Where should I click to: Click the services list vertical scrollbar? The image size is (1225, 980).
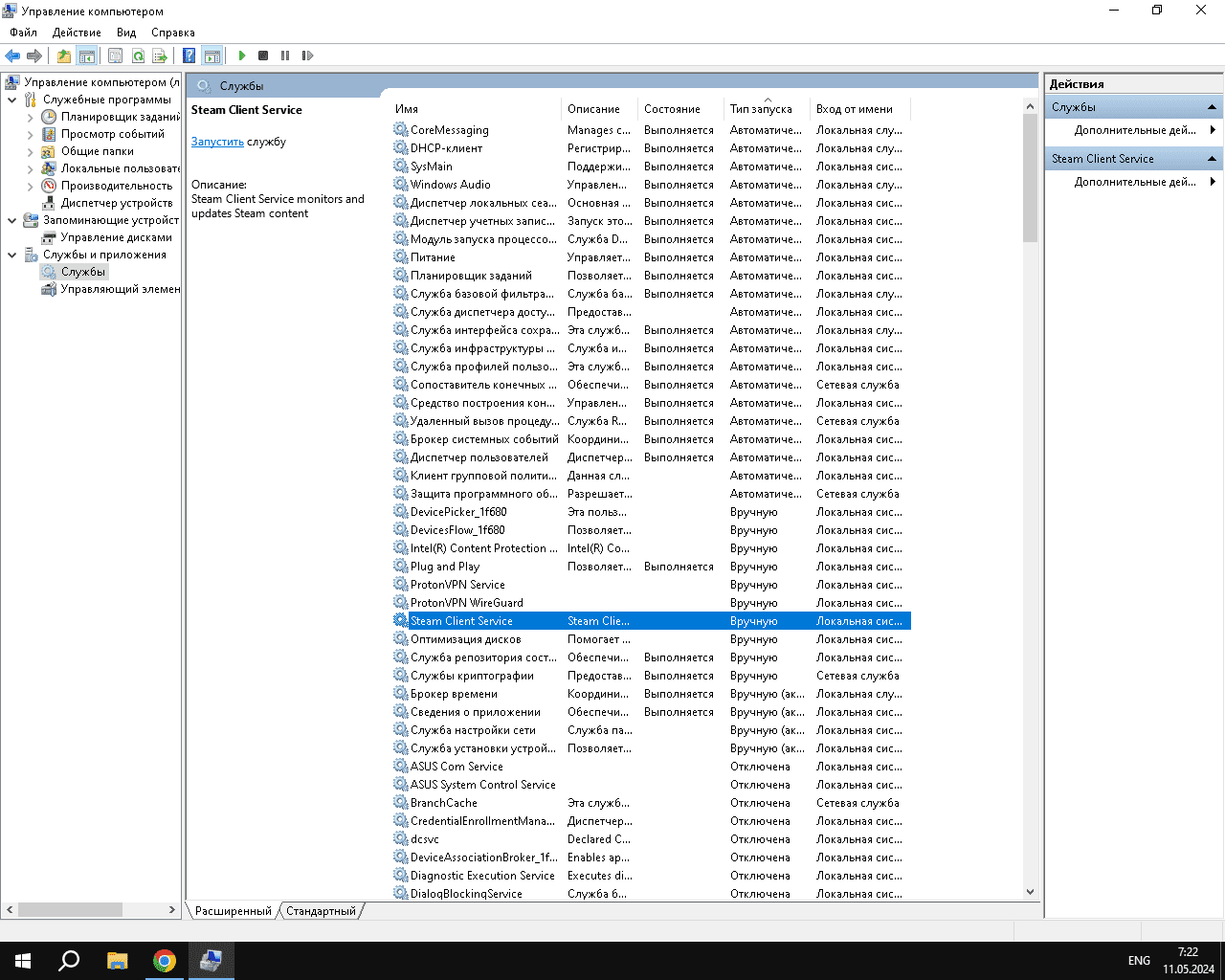(1030, 178)
